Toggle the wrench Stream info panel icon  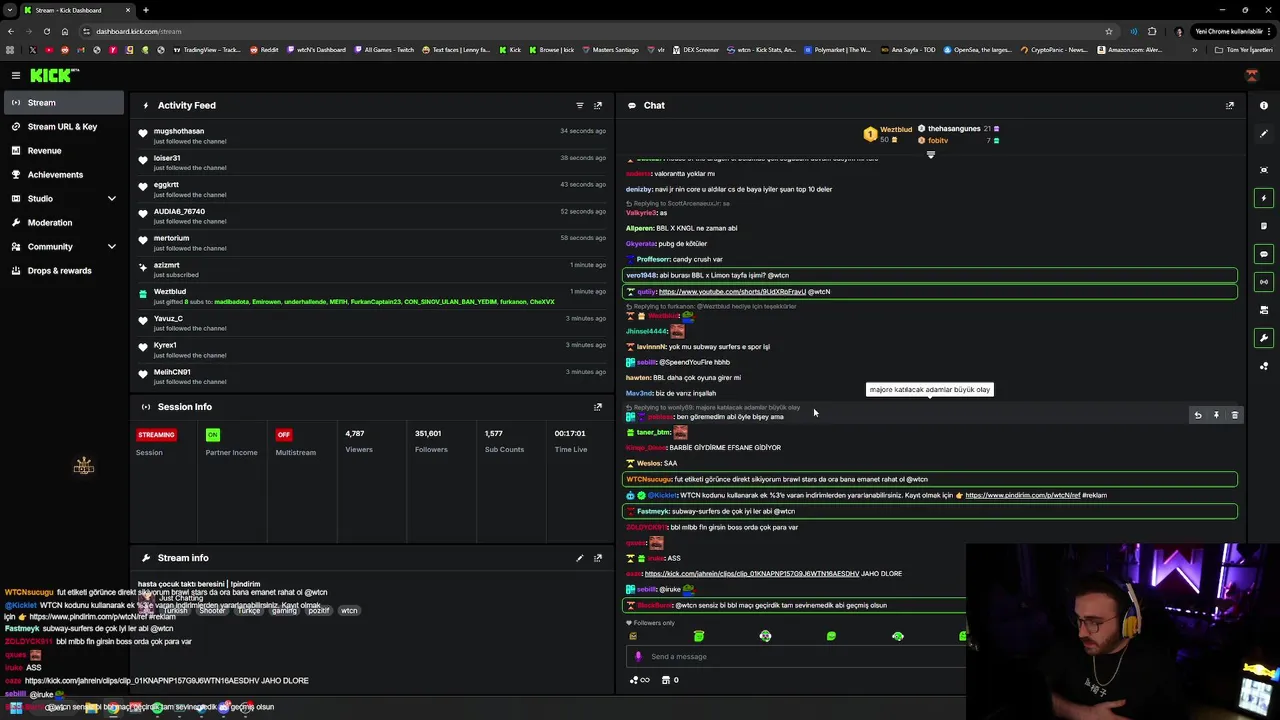coord(1264,338)
